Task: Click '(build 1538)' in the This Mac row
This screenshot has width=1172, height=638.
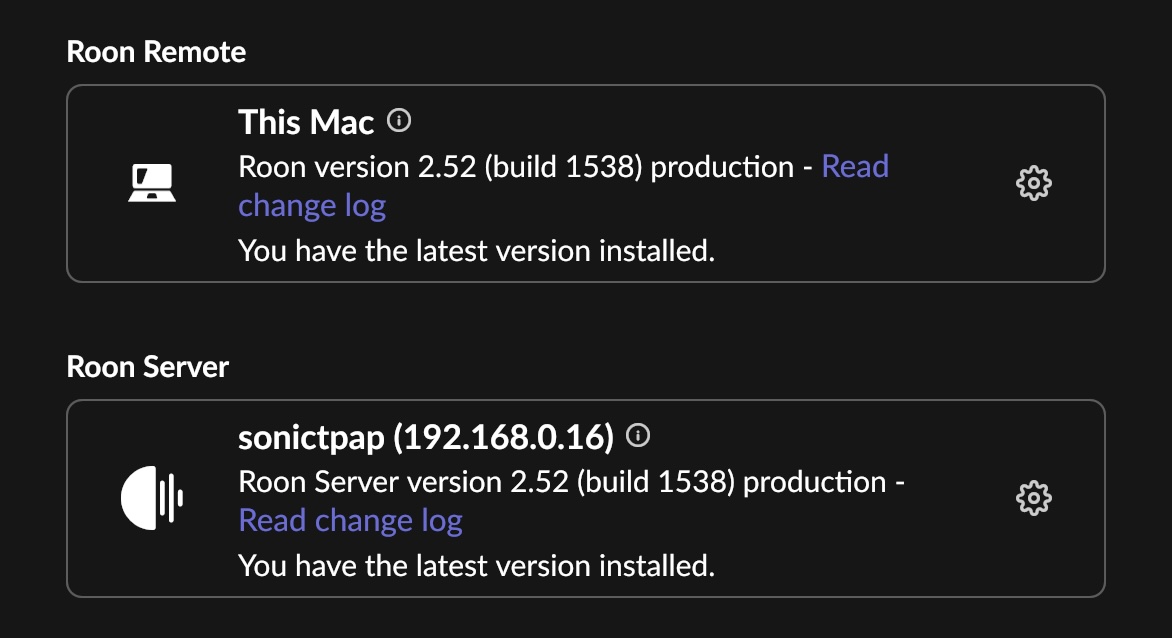Action: tap(564, 167)
